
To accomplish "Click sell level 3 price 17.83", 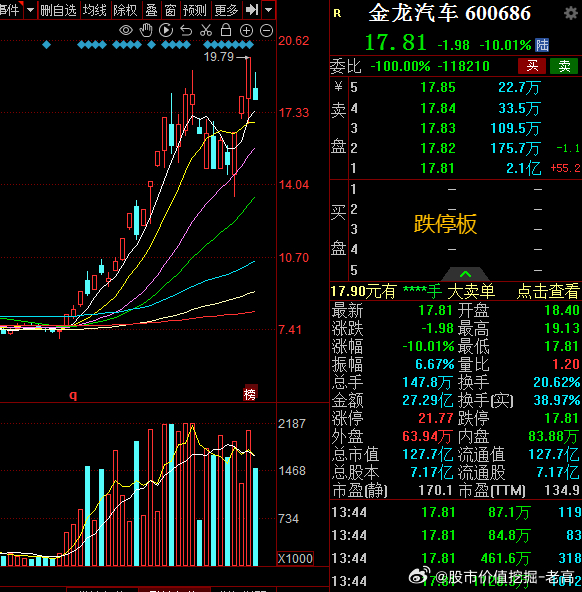I will point(438,128).
